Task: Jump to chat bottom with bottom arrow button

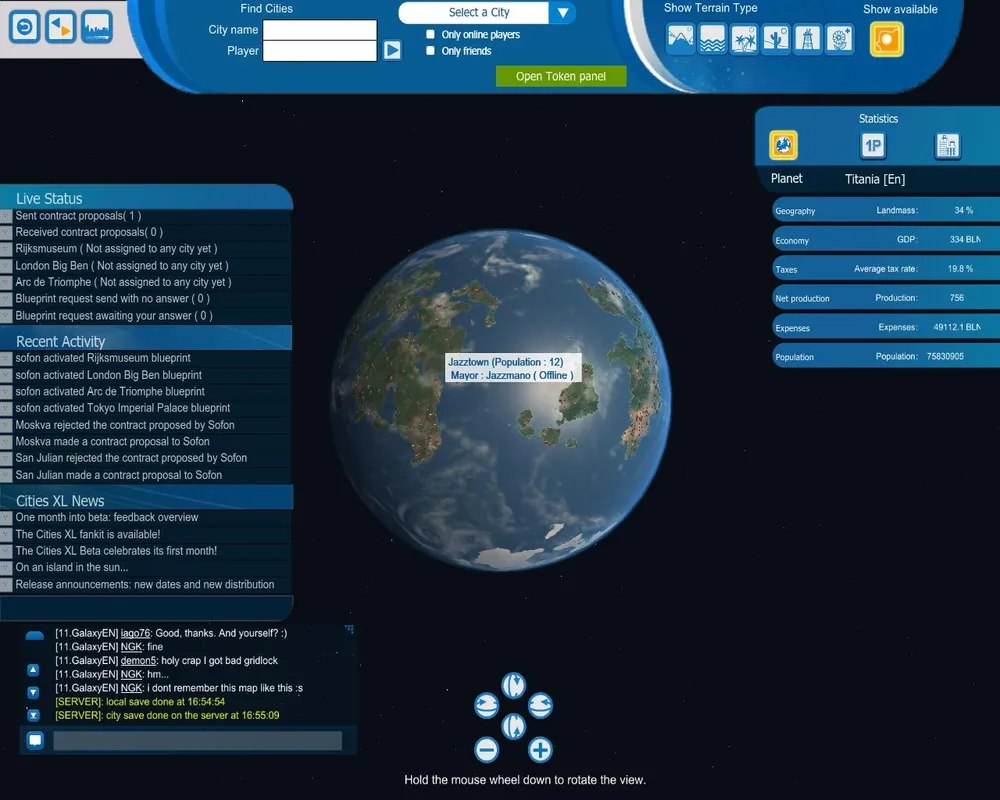Action: (34, 715)
